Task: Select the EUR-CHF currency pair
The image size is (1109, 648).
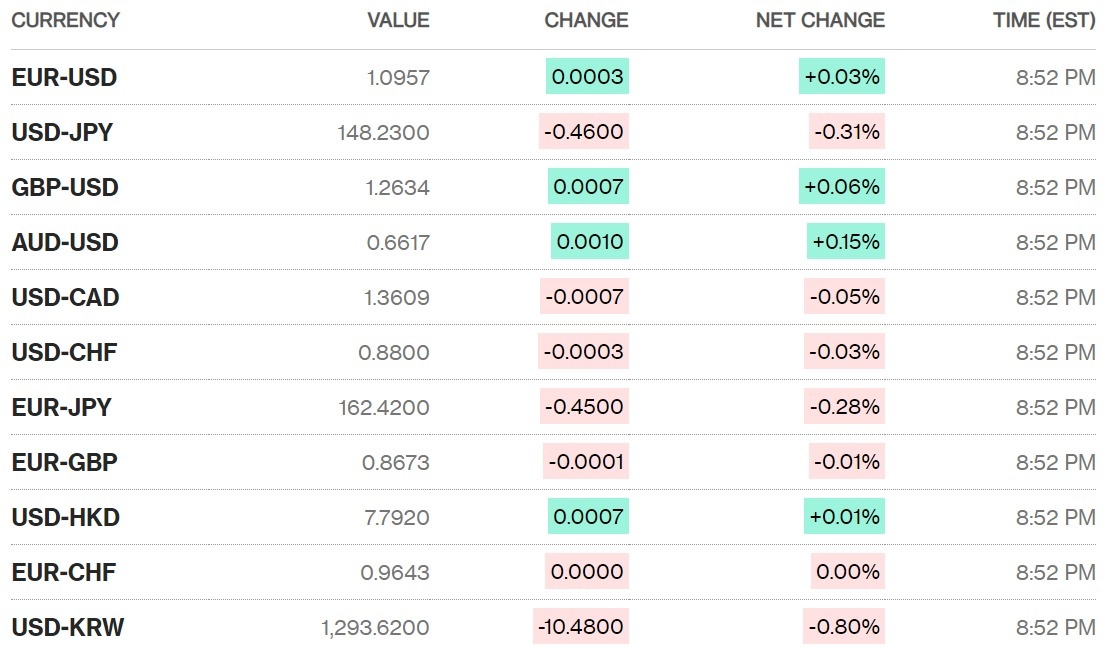Action: point(64,572)
